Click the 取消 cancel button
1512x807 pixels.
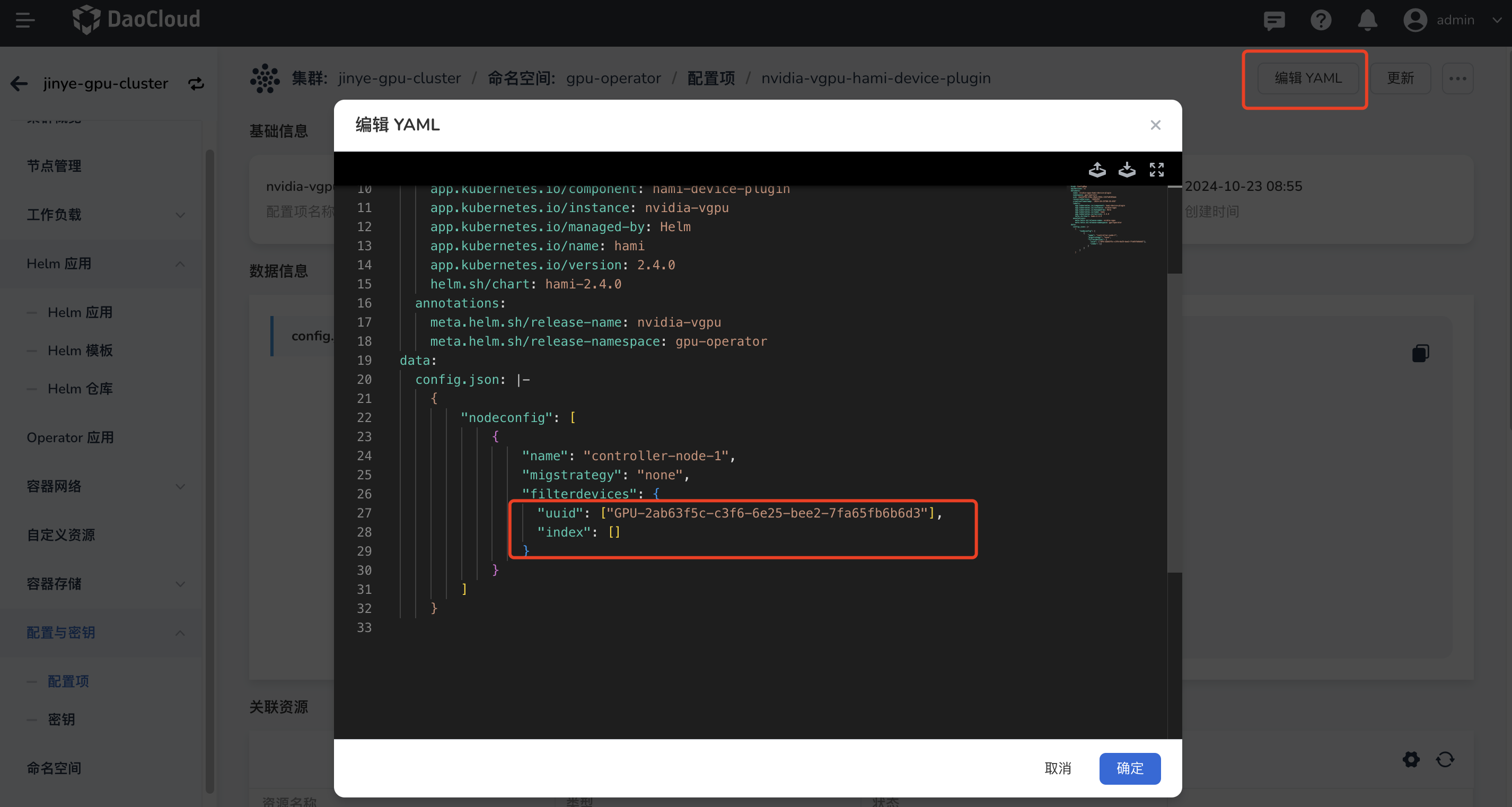click(x=1058, y=768)
